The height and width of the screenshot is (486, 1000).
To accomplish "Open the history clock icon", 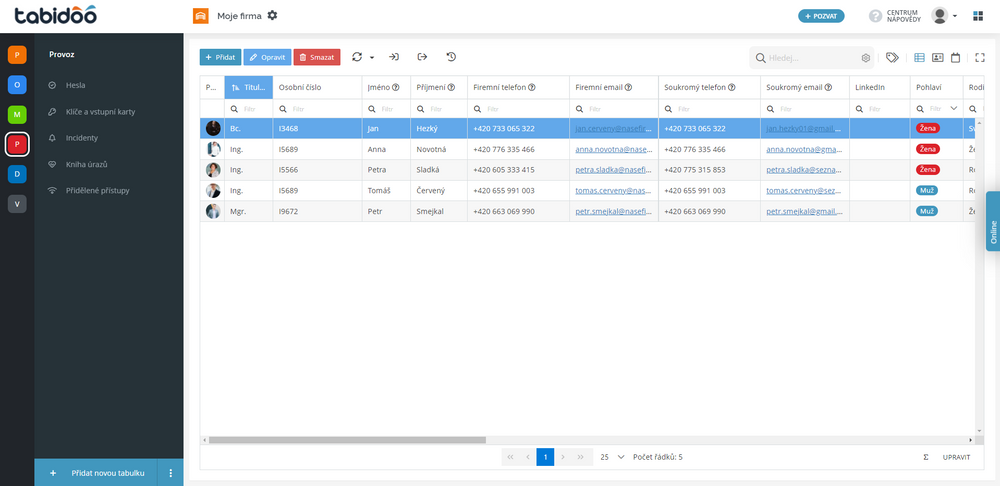I will coord(451,57).
